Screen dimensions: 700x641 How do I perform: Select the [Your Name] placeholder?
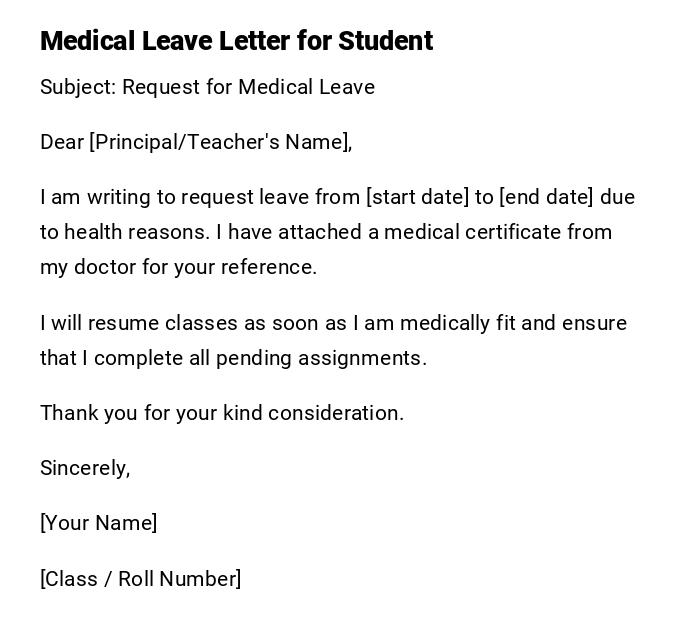point(98,523)
